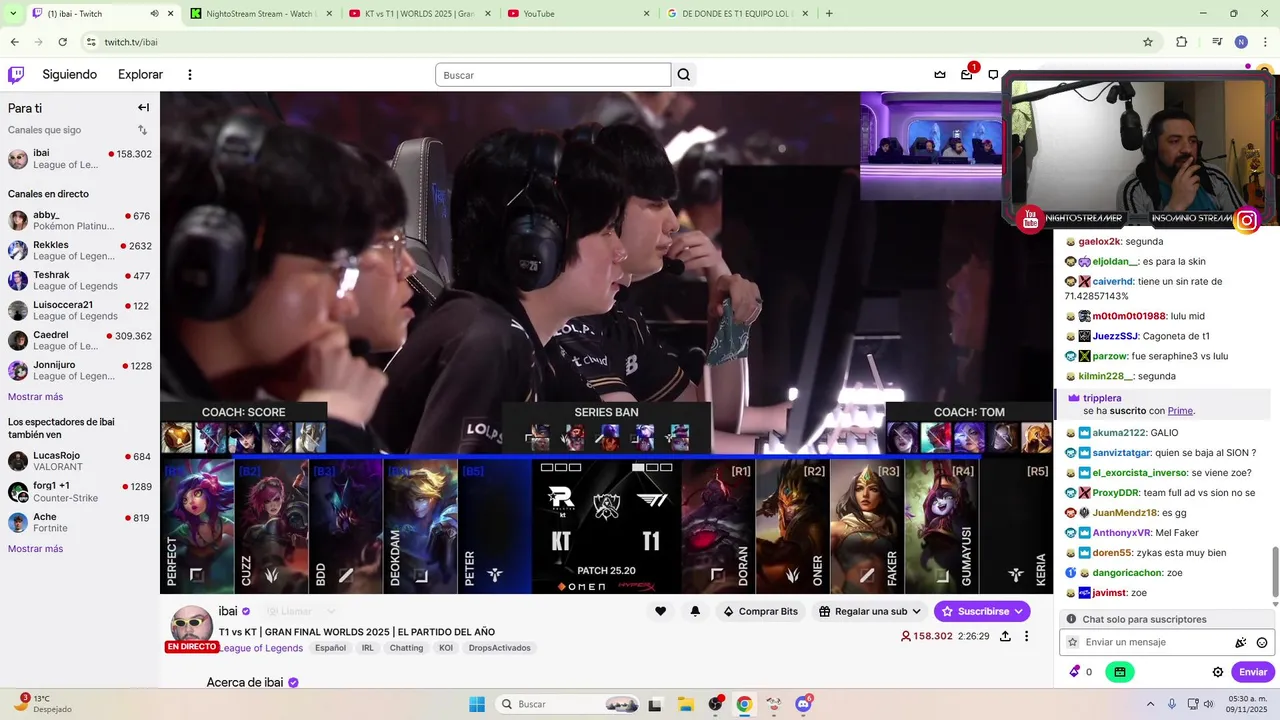Open Teshrak channel in sidebar
Screen dimensions: 1280x720
coord(80,281)
